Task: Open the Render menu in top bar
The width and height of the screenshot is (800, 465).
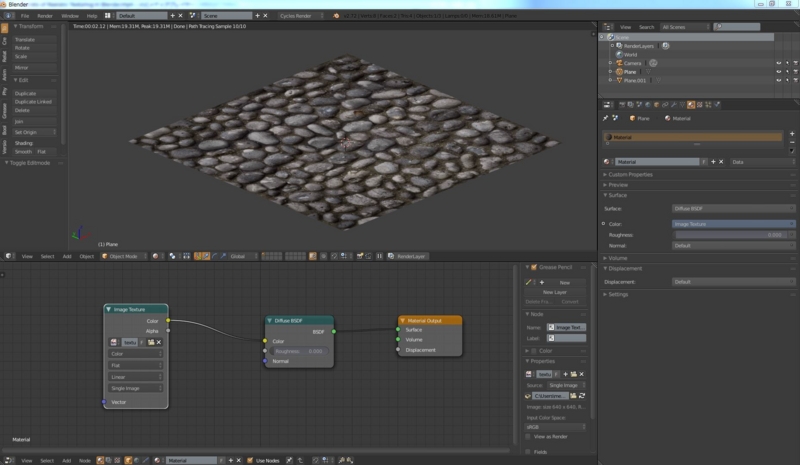Action: (x=45, y=16)
